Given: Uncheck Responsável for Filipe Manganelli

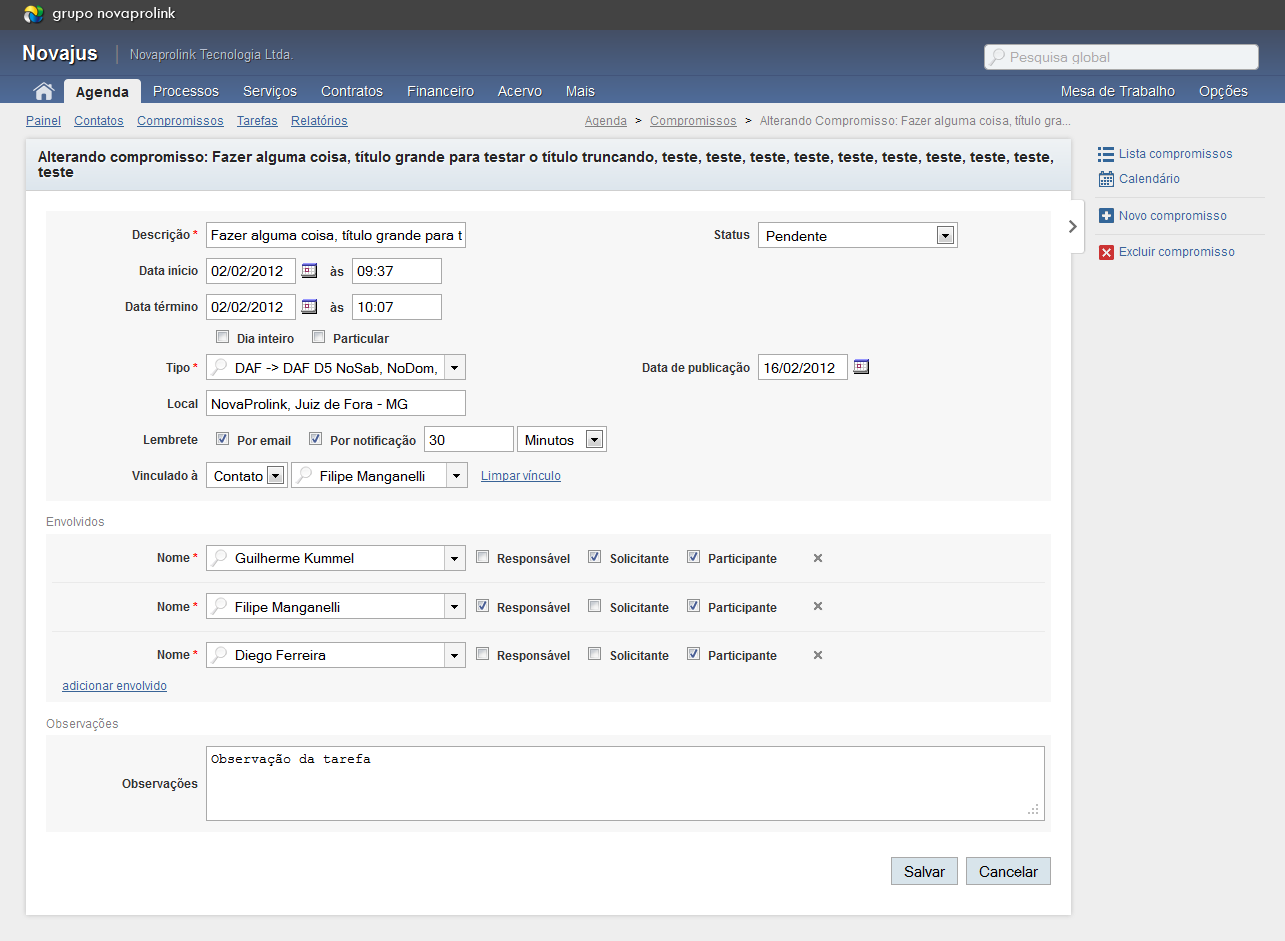Looking at the screenshot, I should click(x=483, y=606).
